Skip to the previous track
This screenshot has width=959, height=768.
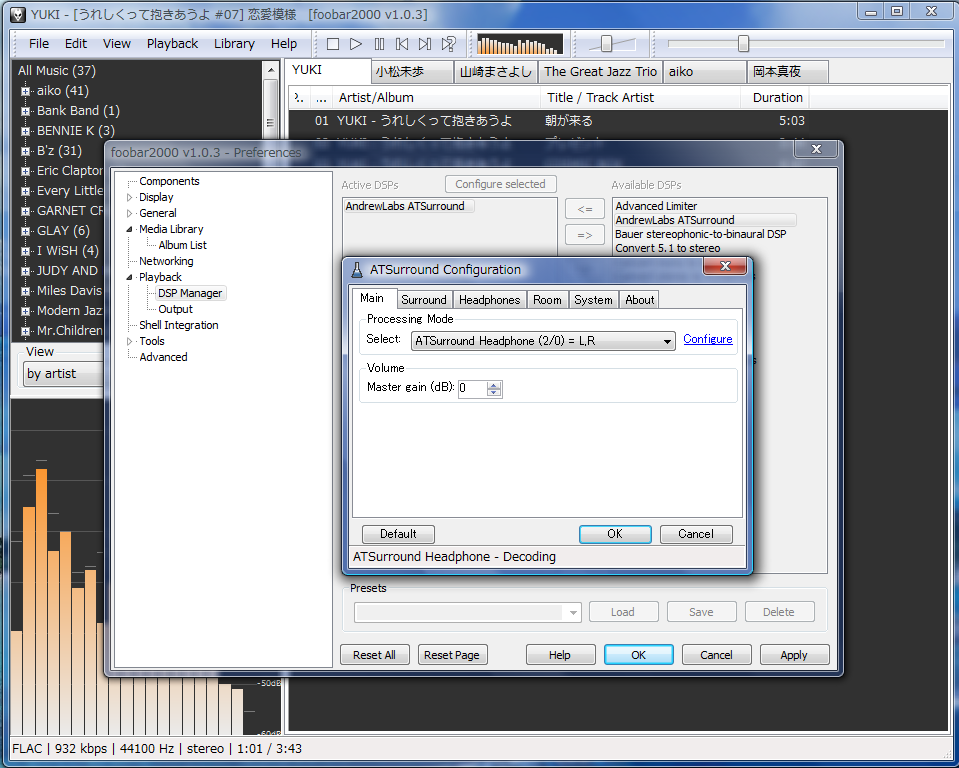tap(402, 44)
